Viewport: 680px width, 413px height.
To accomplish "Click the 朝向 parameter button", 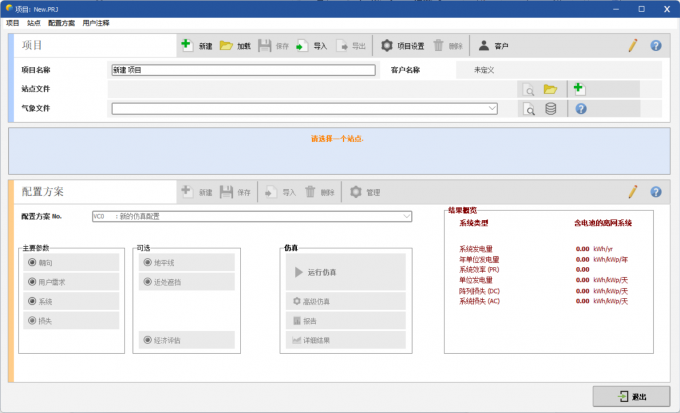I will pyautogui.click(x=71, y=262).
